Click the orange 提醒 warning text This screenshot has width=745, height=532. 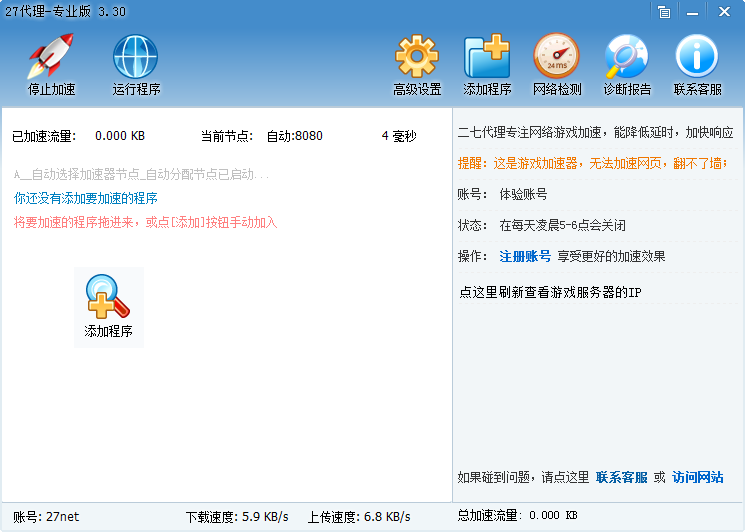tap(592, 163)
